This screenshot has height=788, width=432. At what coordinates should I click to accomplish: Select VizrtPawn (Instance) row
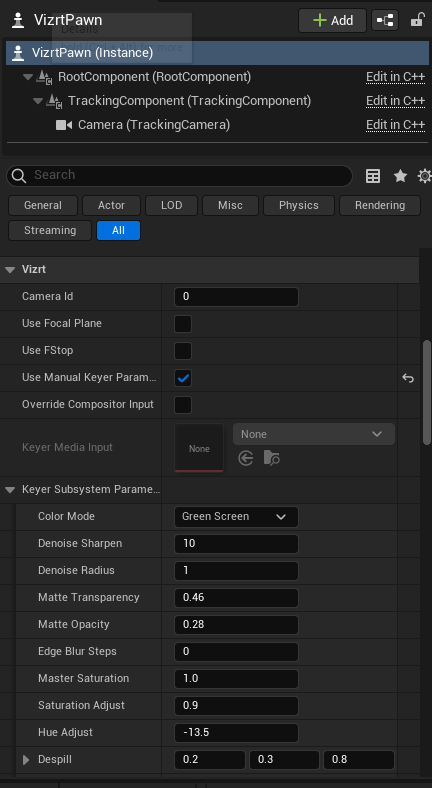pyautogui.click(x=218, y=53)
